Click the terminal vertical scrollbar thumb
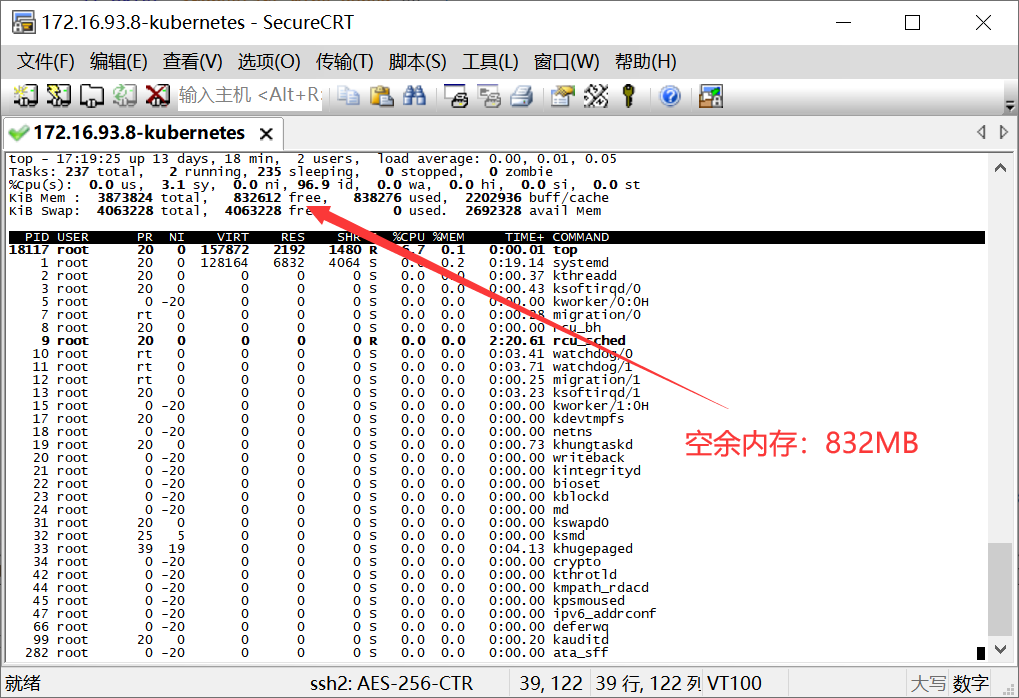Image resolution: width=1019 pixels, height=698 pixels. [994, 588]
